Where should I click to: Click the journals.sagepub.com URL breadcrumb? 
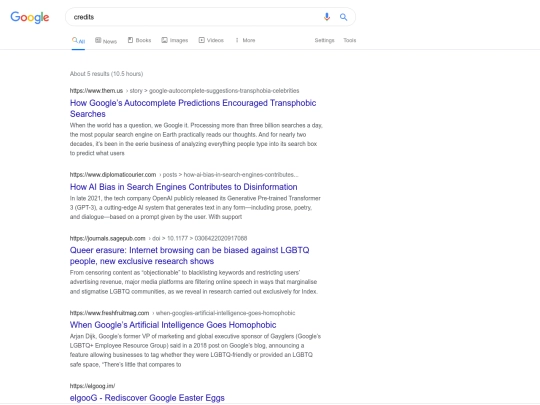[158, 238]
